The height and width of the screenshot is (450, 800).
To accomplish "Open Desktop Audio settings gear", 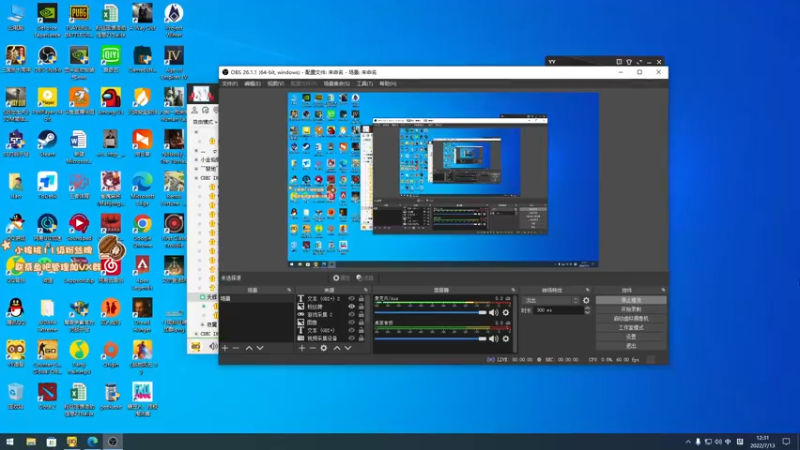I will 506,338.
